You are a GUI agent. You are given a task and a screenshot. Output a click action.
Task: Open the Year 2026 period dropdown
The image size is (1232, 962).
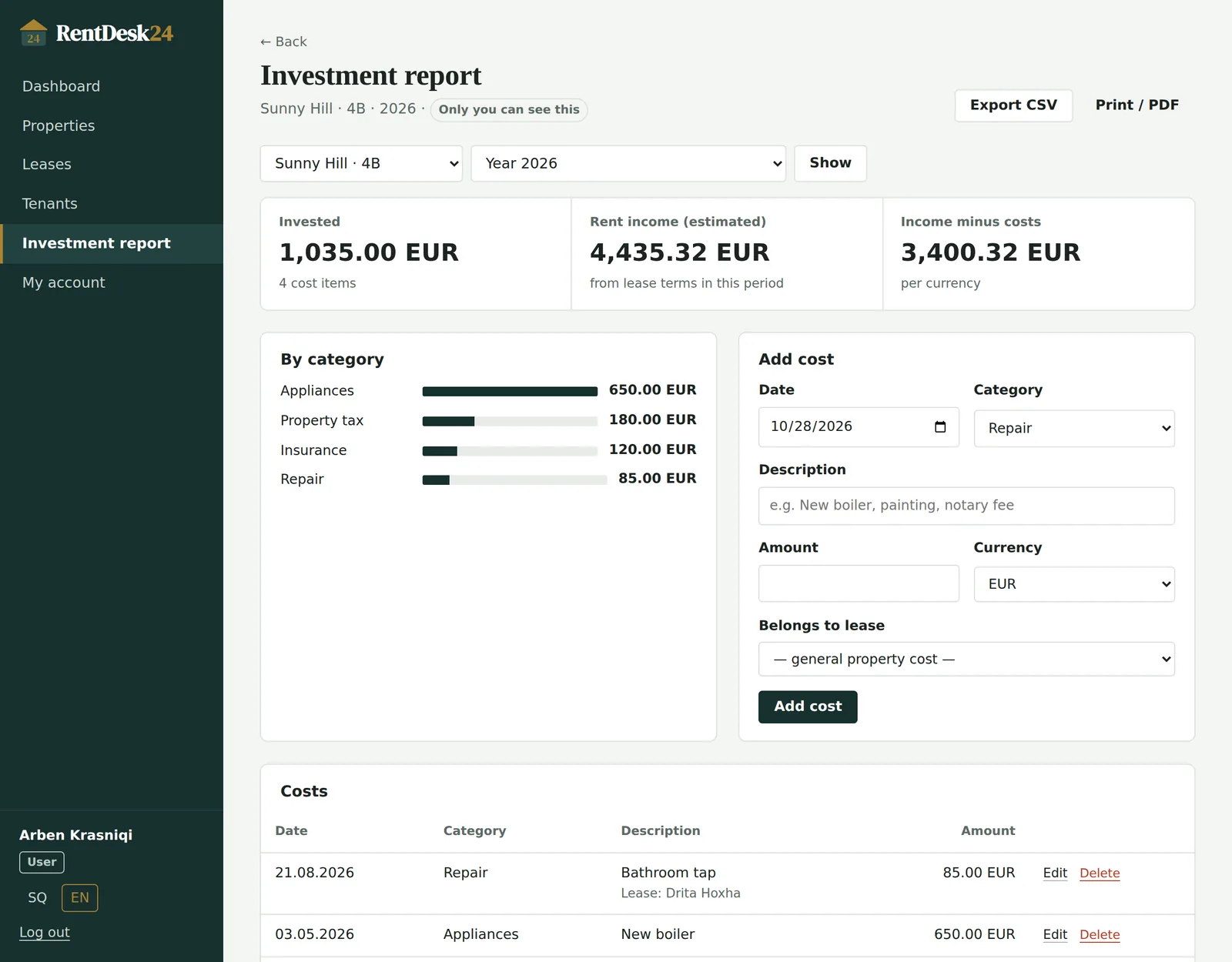(628, 164)
